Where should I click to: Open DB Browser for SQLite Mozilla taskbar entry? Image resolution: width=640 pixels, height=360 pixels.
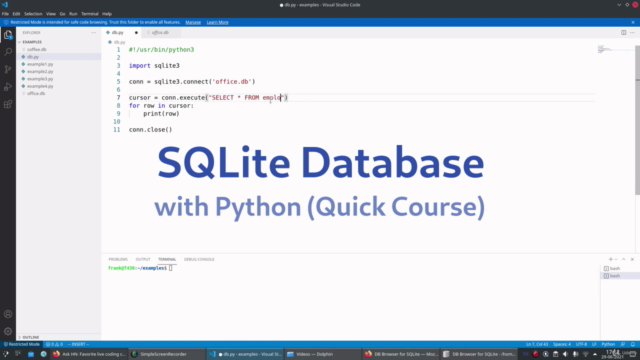(x=401, y=354)
